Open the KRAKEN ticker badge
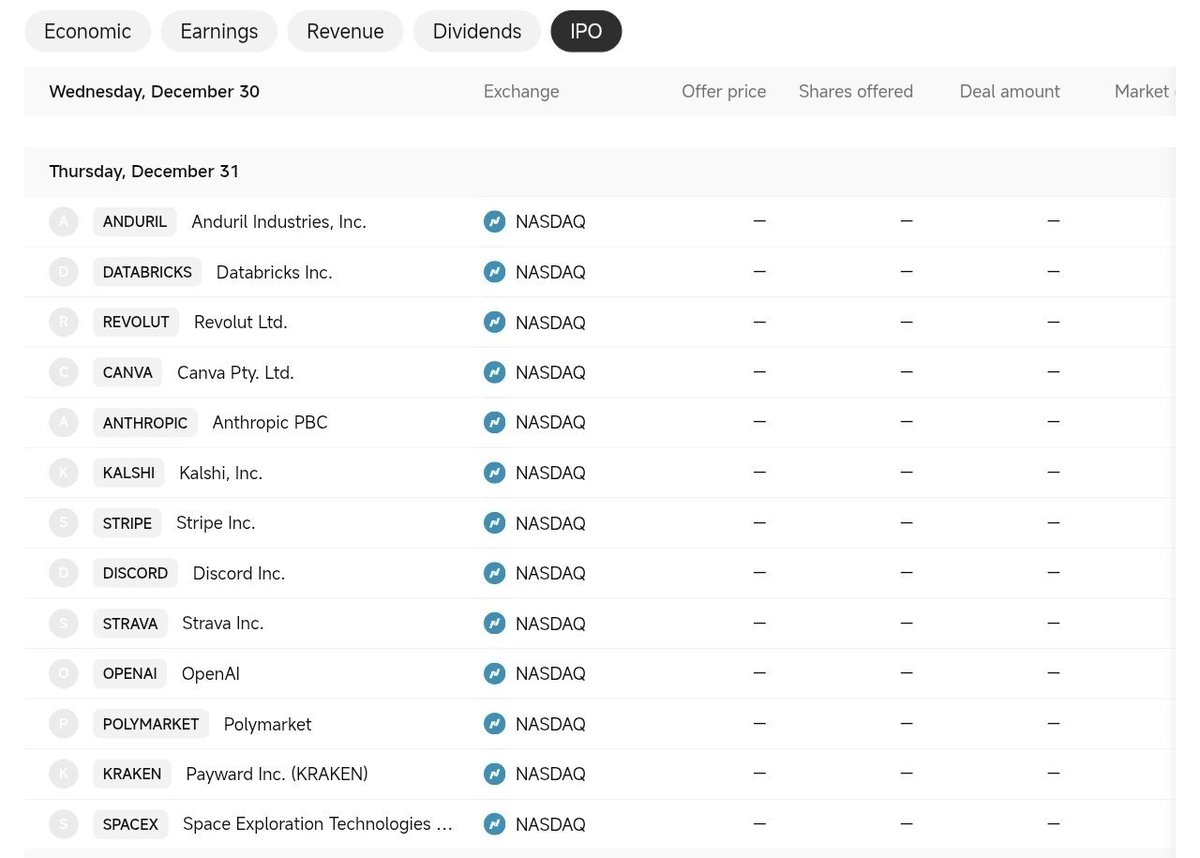Viewport: 1200px width, 858px height. [x=132, y=773]
